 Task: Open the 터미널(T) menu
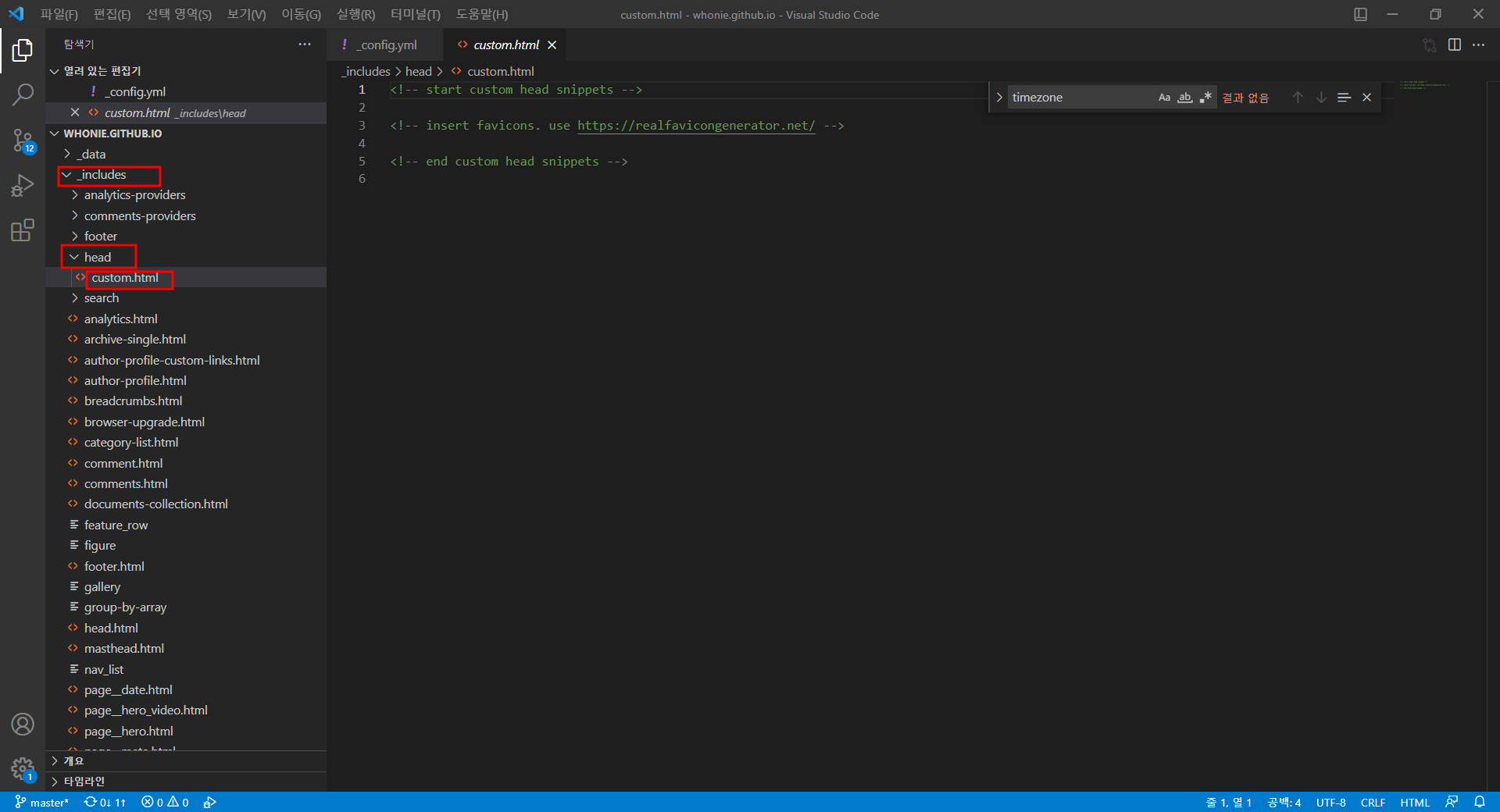coord(416,14)
